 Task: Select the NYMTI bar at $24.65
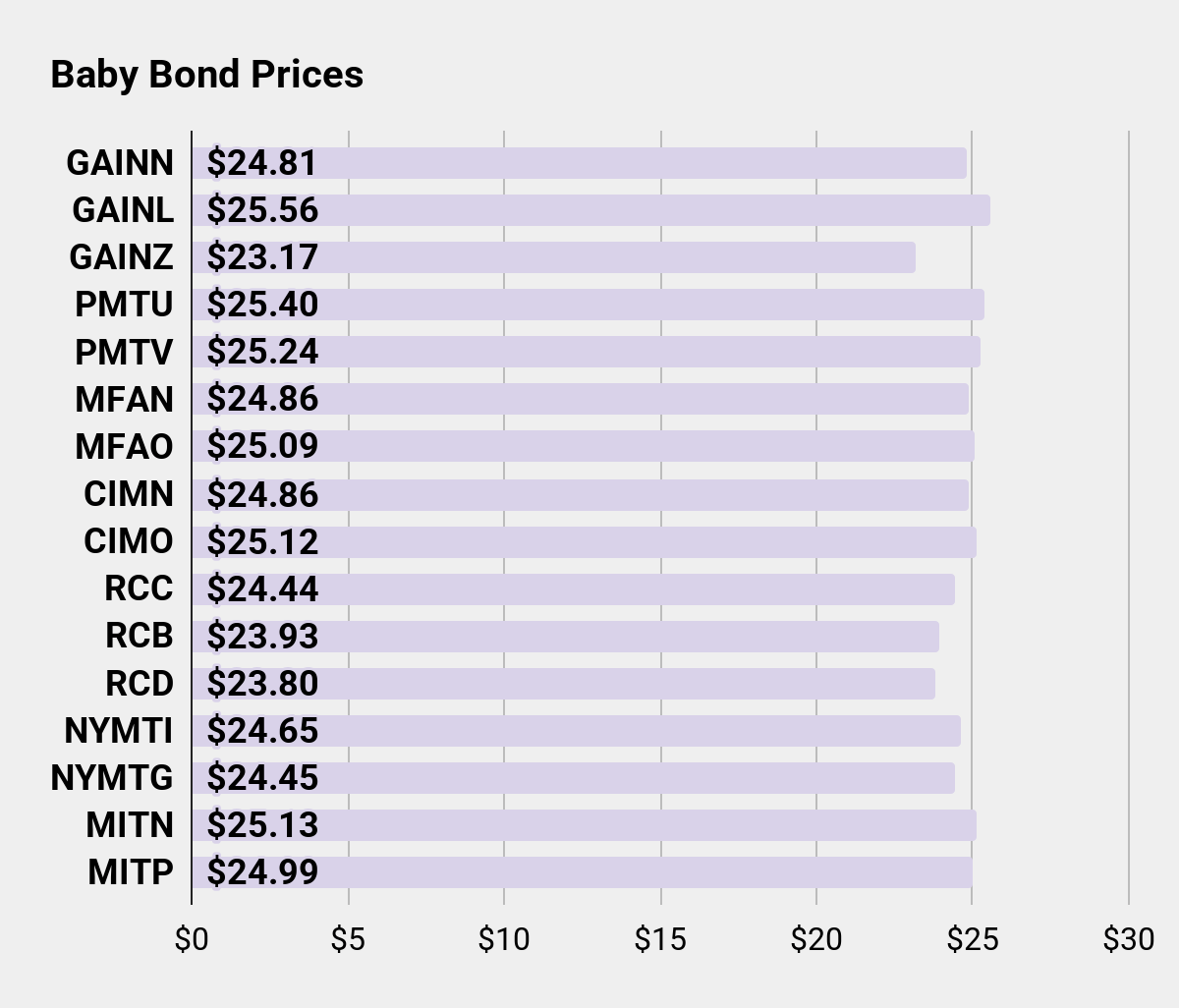577,731
